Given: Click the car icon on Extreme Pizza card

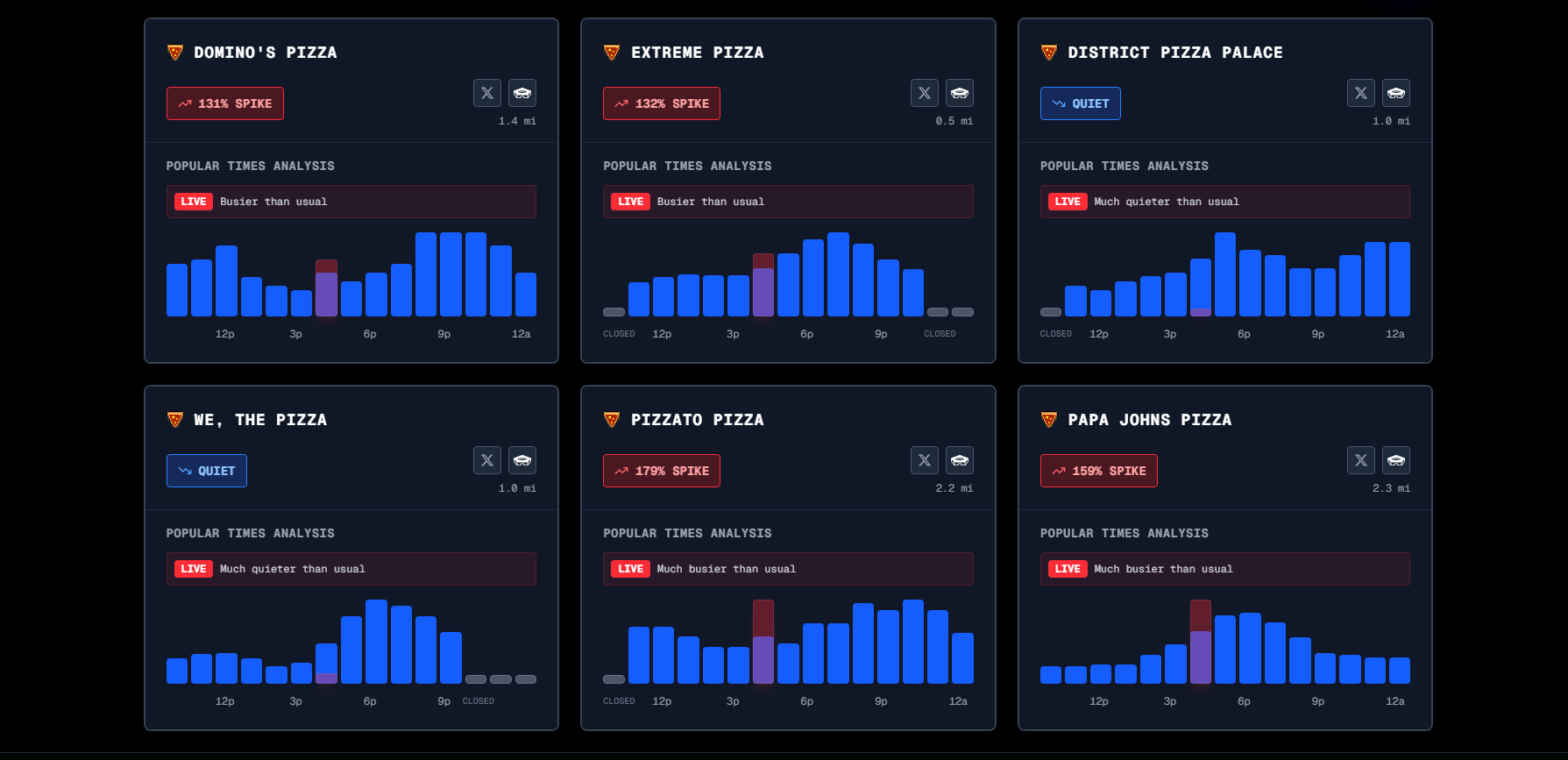Looking at the screenshot, I should tap(960, 93).
